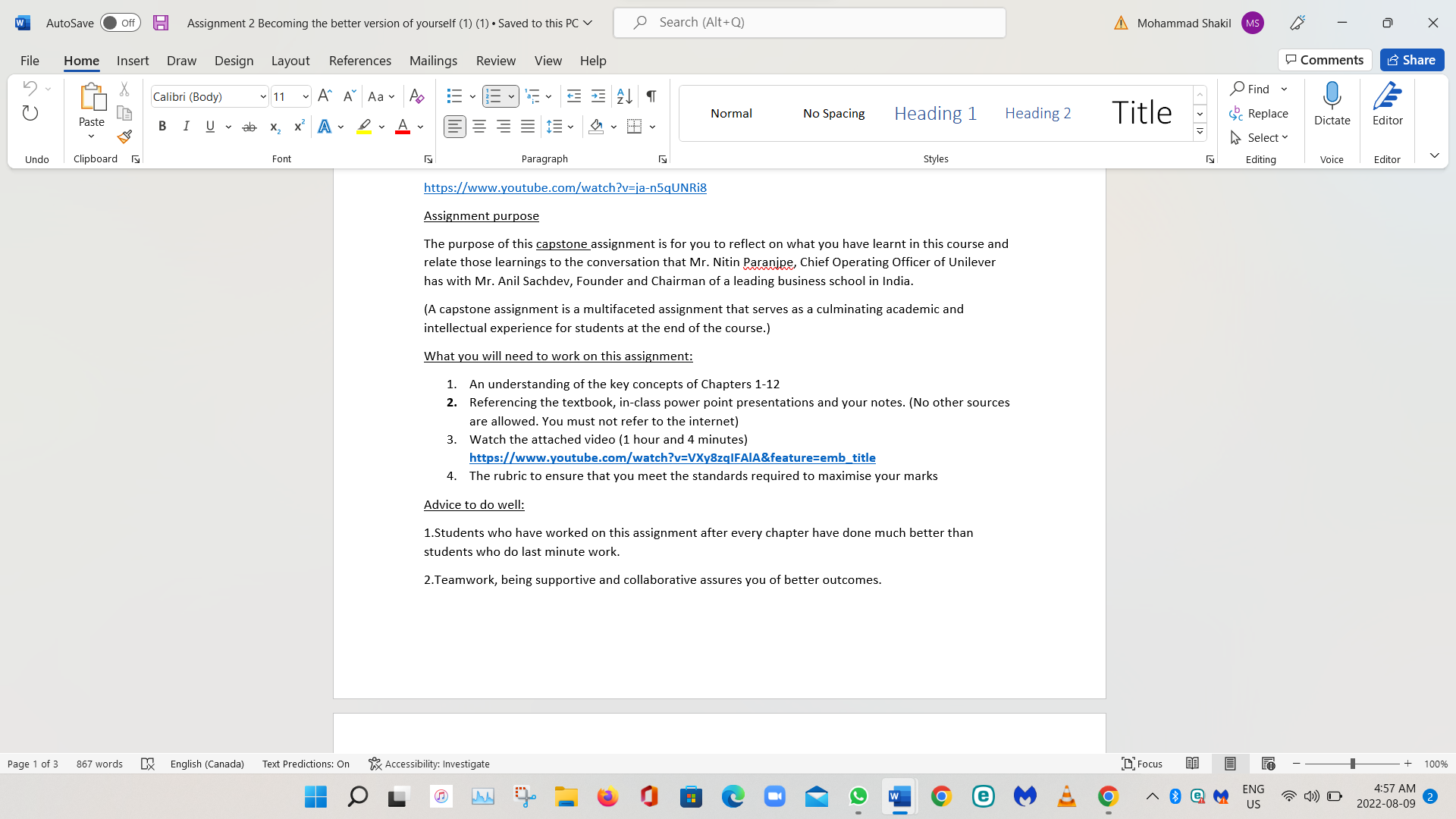The width and height of the screenshot is (1456, 819).
Task: Expand the Styles gallery more arrow
Action: [x=1200, y=132]
